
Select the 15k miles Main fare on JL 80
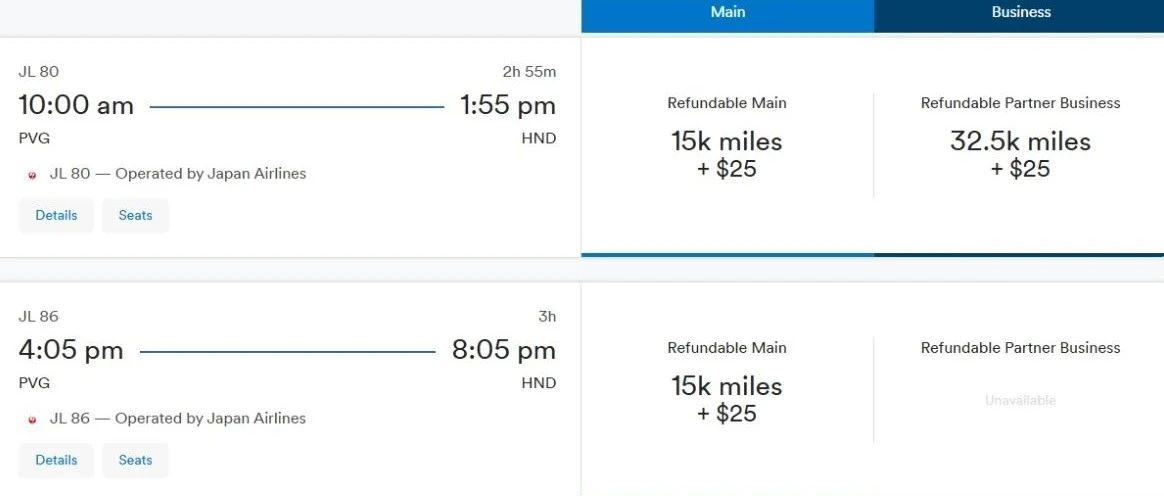coord(727,153)
